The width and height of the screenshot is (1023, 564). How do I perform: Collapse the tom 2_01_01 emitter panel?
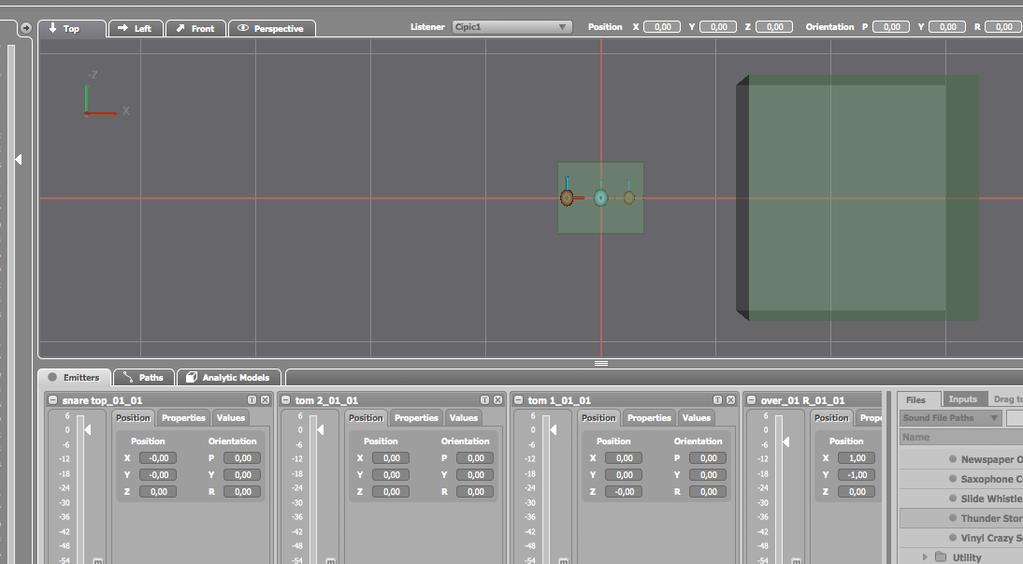click(286, 400)
